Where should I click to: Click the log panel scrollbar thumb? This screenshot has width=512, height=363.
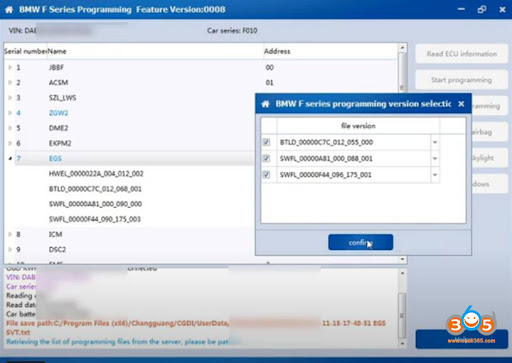point(402,315)
